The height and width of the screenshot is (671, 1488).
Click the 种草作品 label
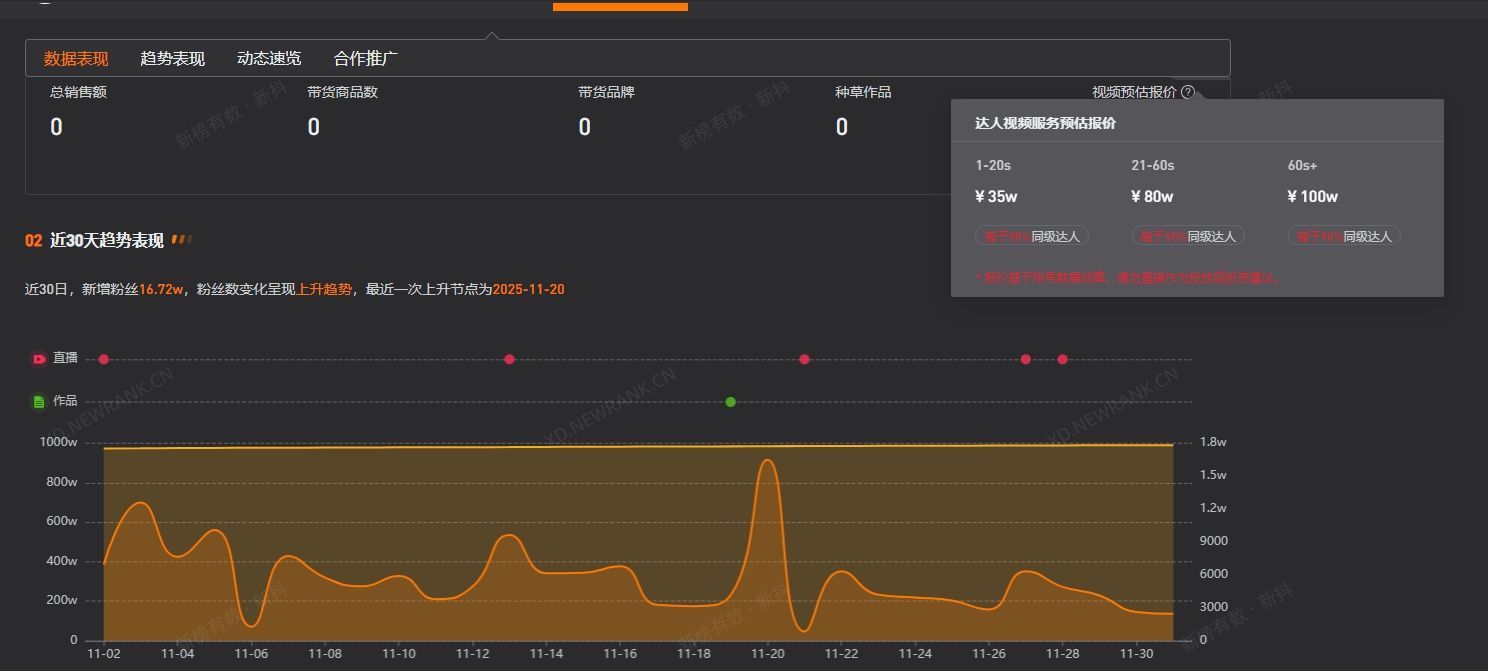[864, 92]
